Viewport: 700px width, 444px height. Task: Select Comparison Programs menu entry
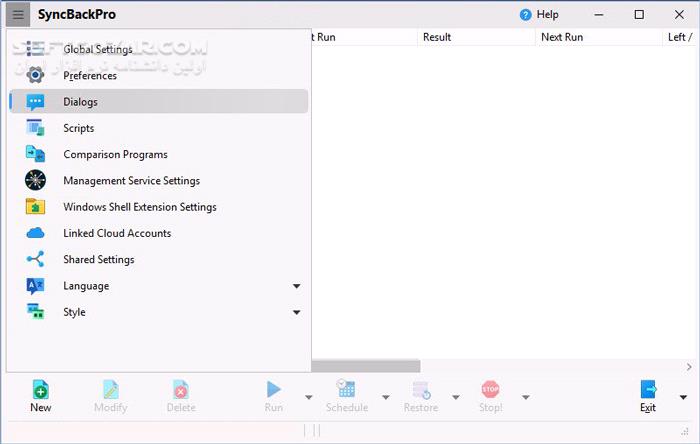158,154
